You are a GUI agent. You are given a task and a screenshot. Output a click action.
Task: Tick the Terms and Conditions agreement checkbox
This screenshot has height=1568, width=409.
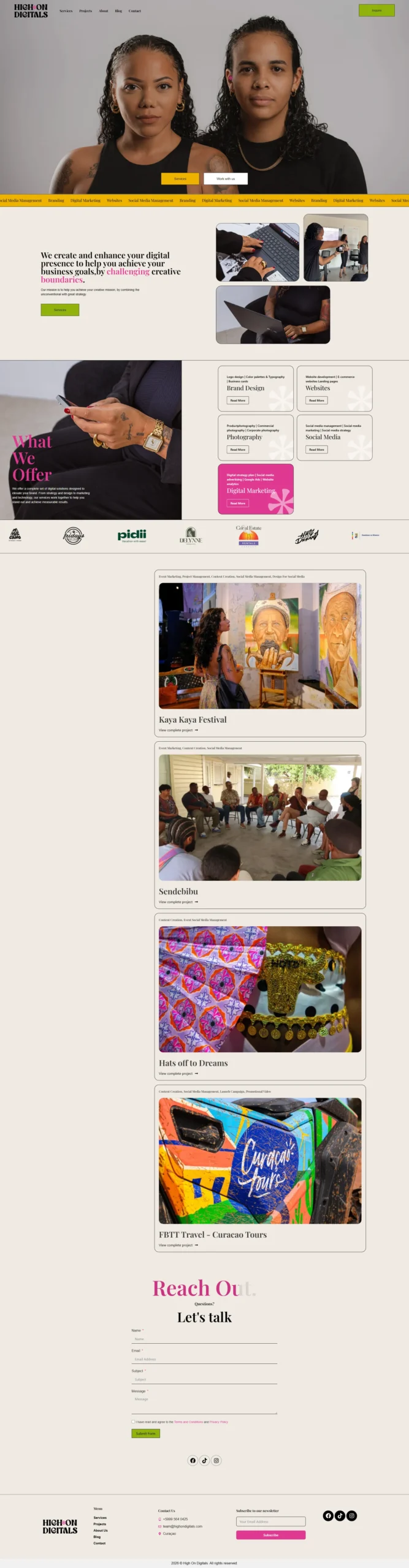pyautogui.click(x=133, y=1422)
